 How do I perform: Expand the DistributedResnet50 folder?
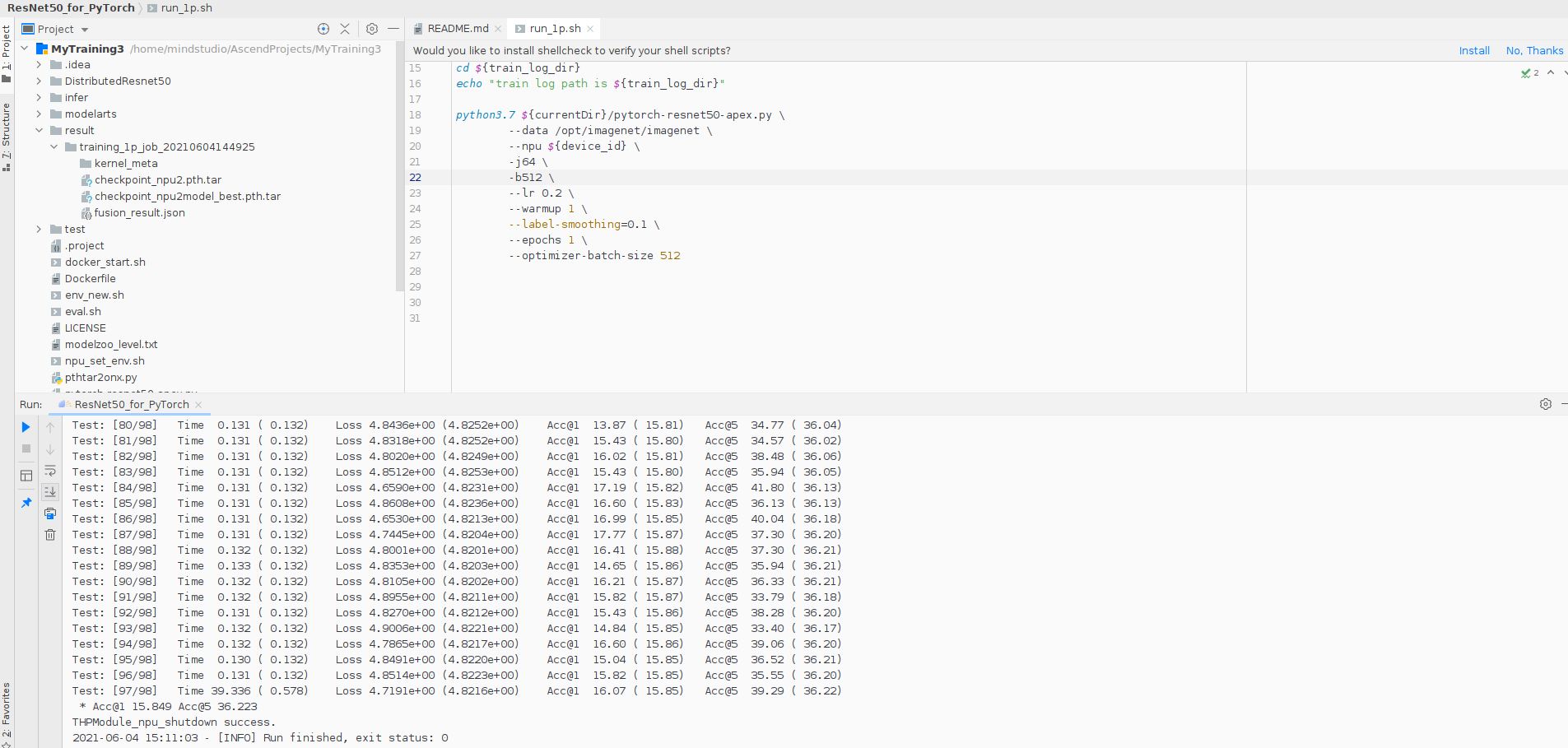pos(39,81)
